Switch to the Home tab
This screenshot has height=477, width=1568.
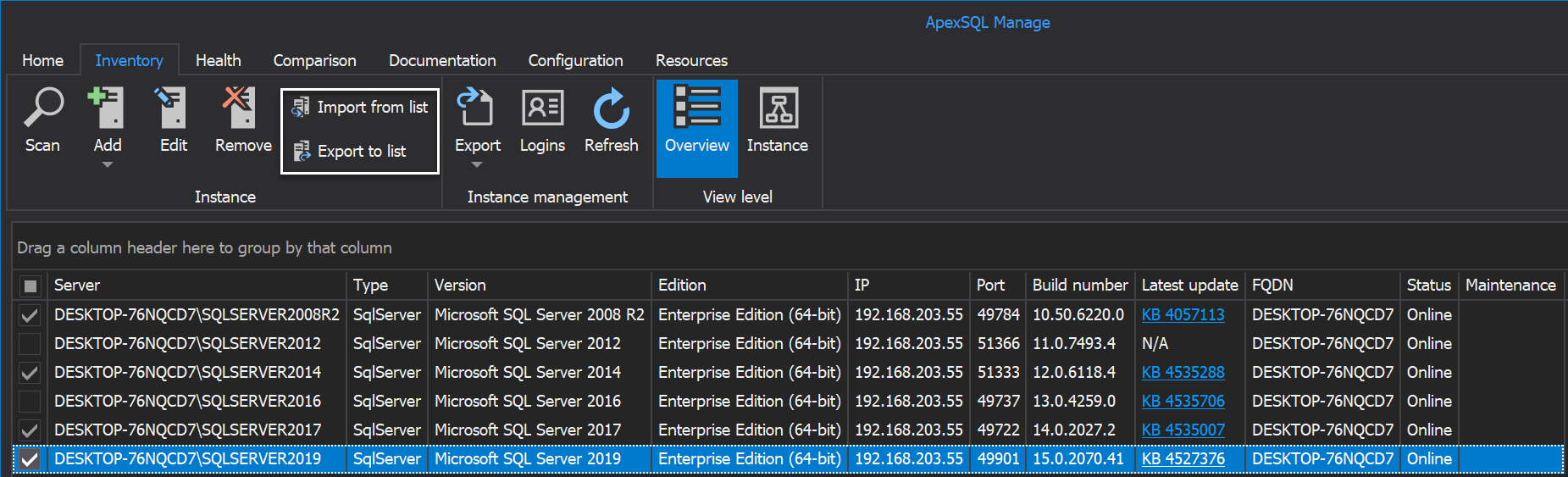point(42,60)
